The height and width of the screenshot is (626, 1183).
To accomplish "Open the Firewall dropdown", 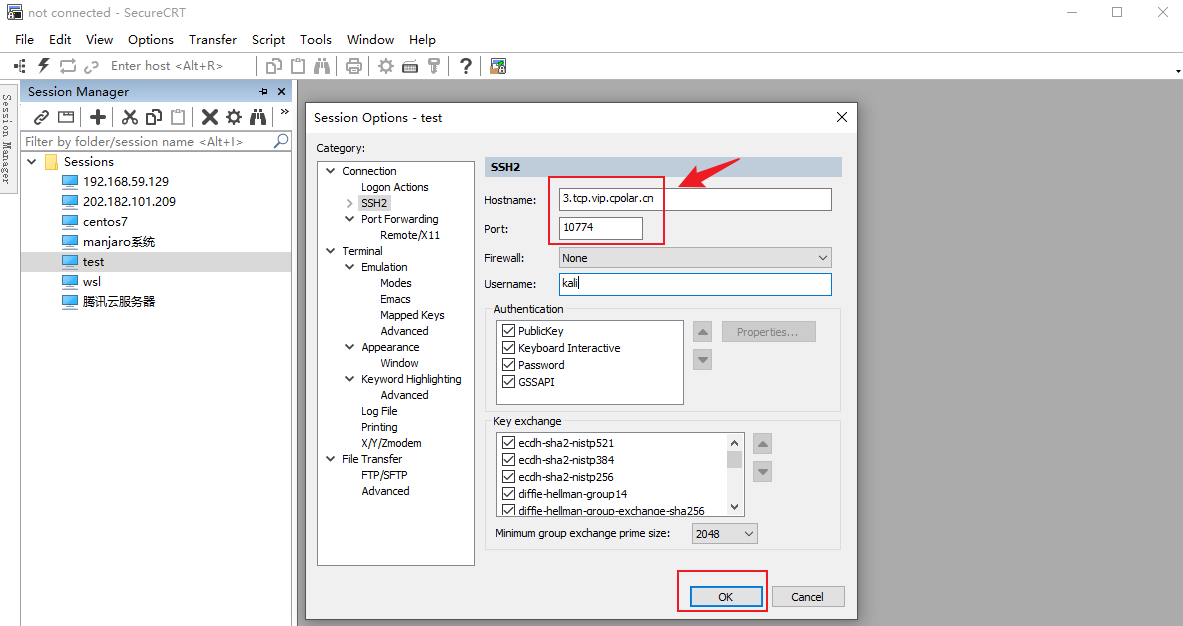I will point(695,258).
